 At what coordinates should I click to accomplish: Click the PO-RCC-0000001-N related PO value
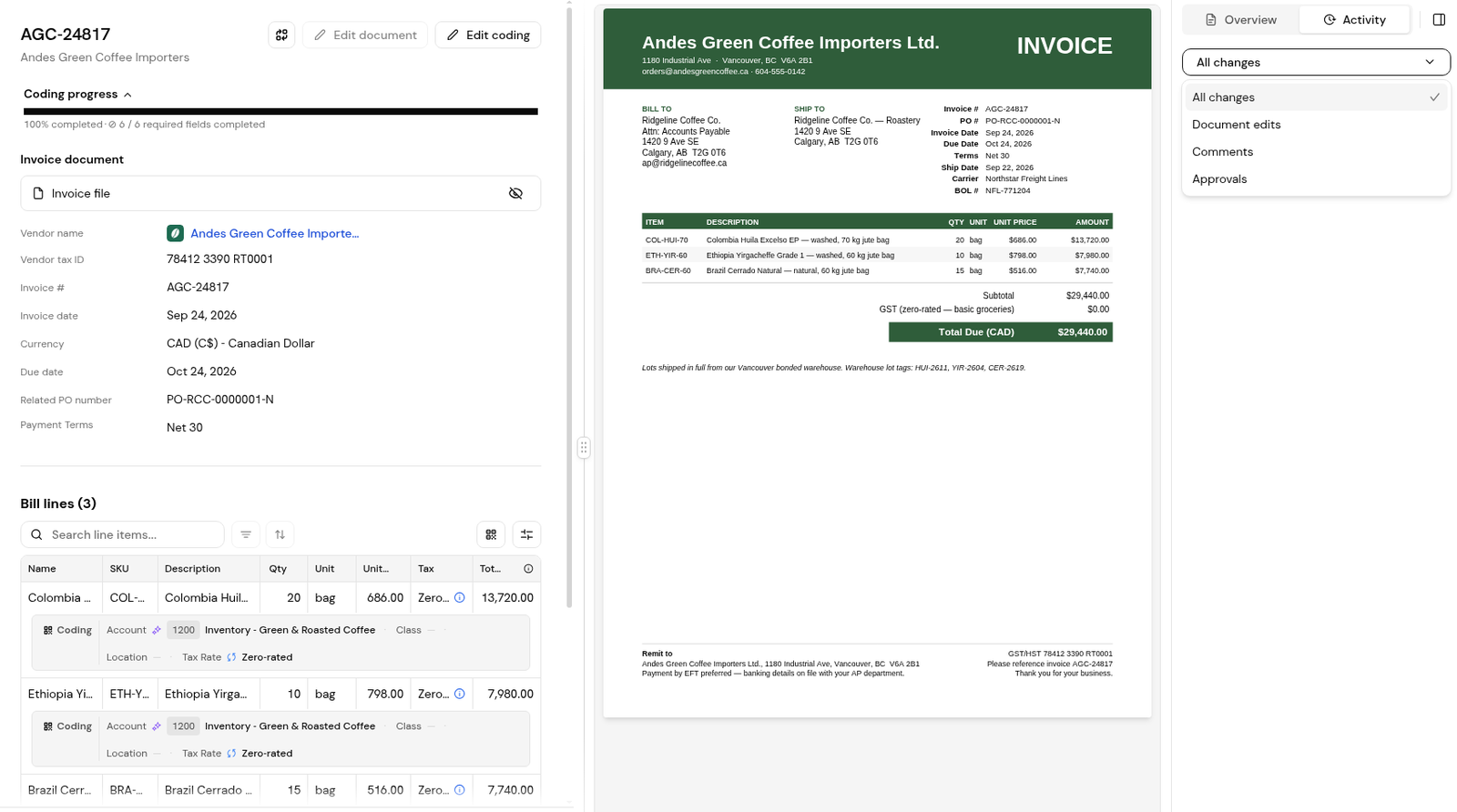pos(220,400)
